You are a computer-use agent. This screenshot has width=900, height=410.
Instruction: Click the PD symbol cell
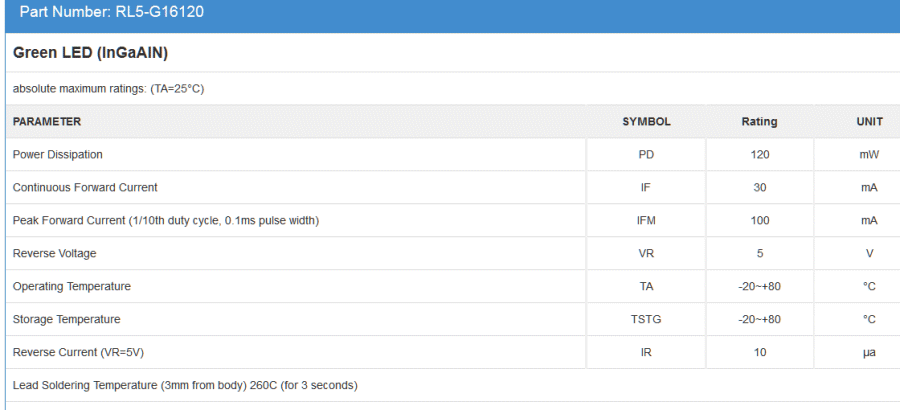pyautogui.click(x=646, y=155)
